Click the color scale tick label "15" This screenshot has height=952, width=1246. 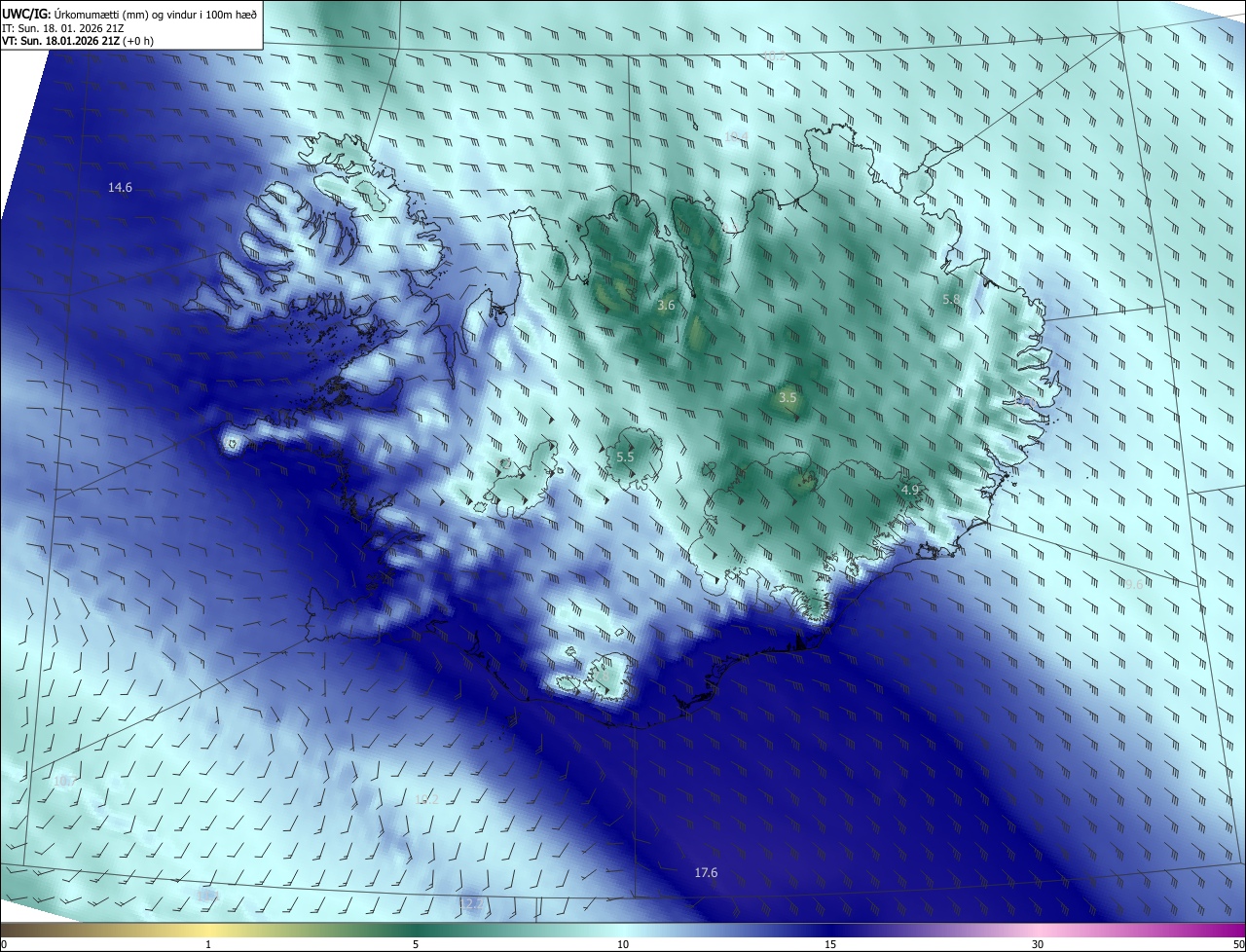click(x=830, y=944)
